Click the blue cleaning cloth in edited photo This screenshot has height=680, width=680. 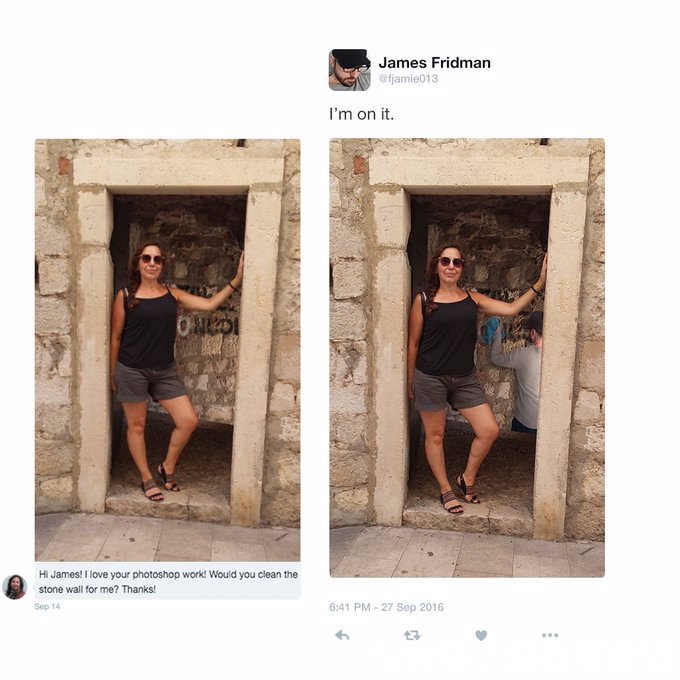[x=490, y=330]
